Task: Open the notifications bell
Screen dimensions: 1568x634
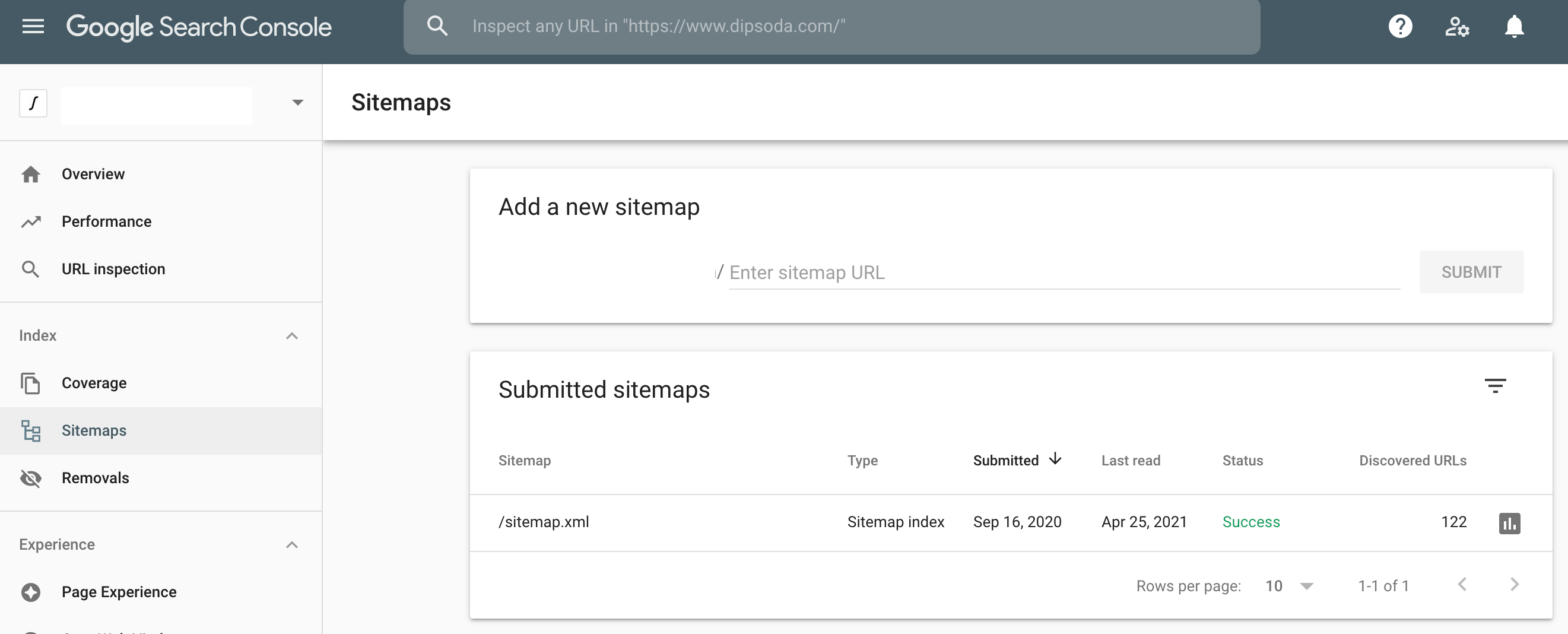Action: tap(1514, 26)
